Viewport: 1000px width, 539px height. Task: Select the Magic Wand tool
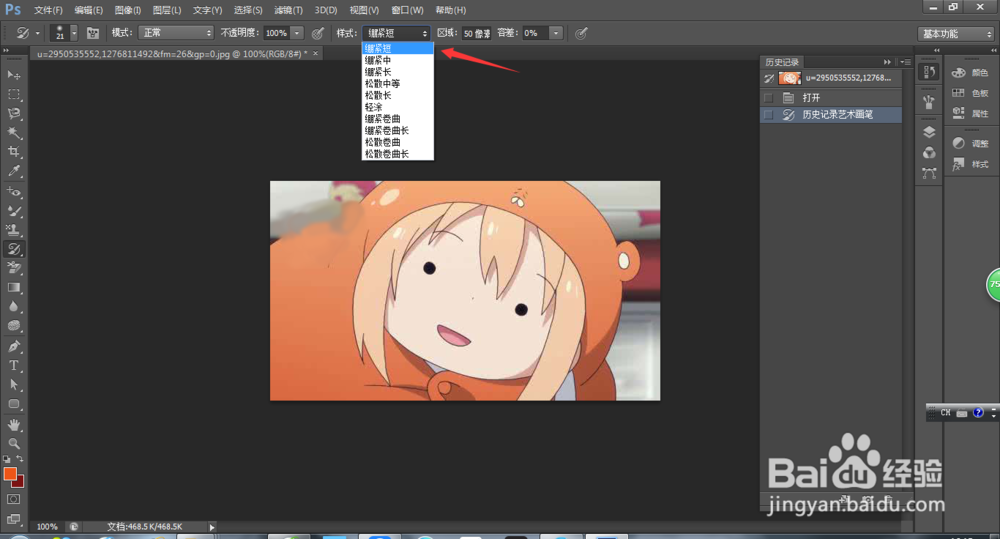click(x=13, y=133)
